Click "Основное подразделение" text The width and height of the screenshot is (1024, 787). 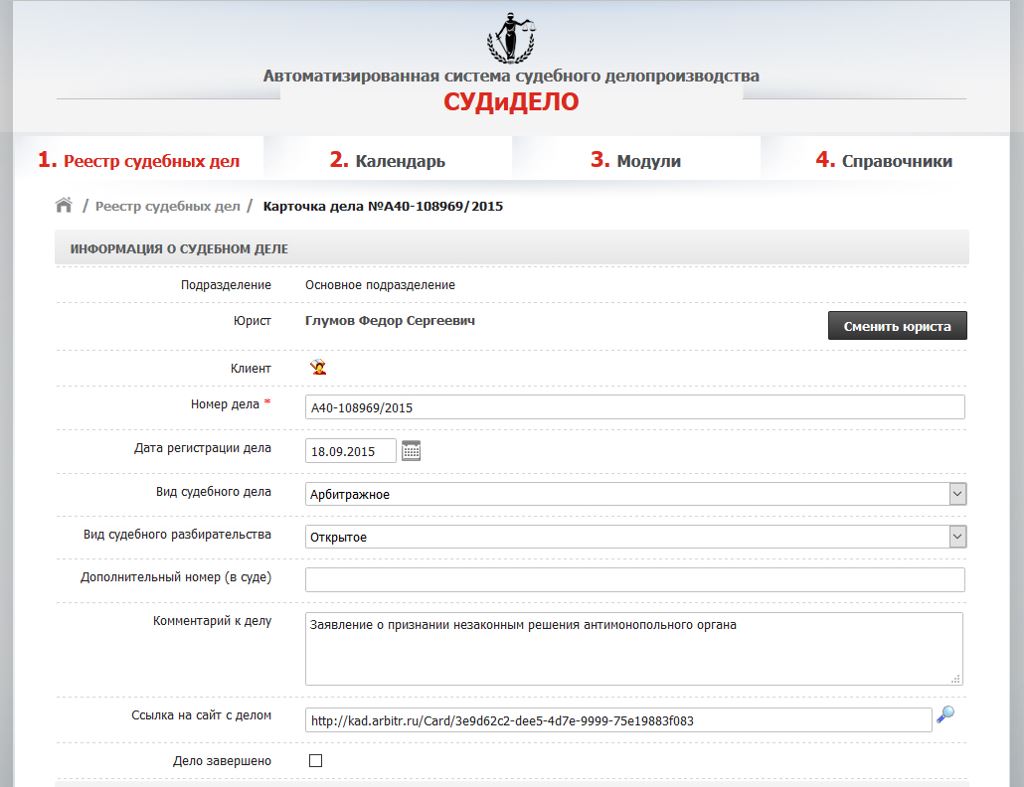point(380,285)
